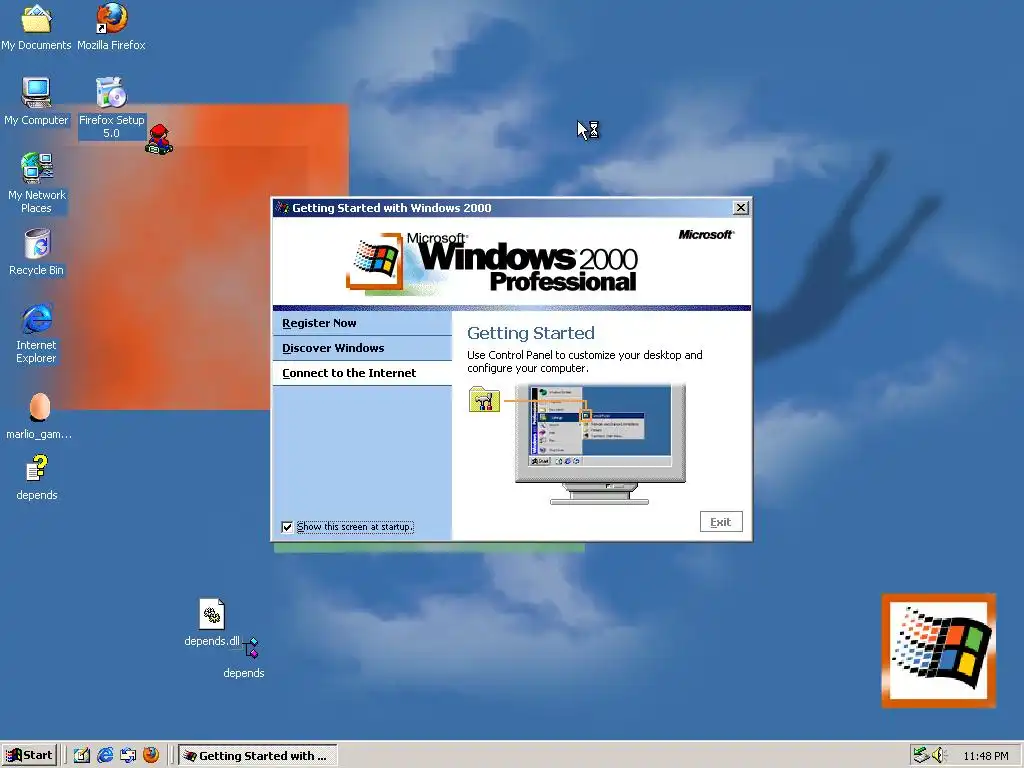Click the 11:48 PM clock in tray

(985, 756)
